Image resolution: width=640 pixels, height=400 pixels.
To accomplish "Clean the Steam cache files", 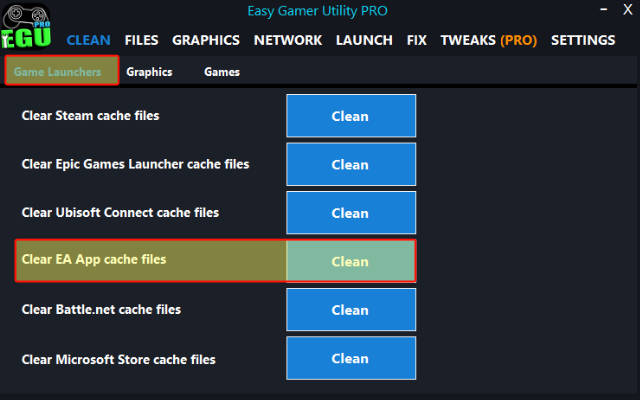I will click(x=351, y=116).
